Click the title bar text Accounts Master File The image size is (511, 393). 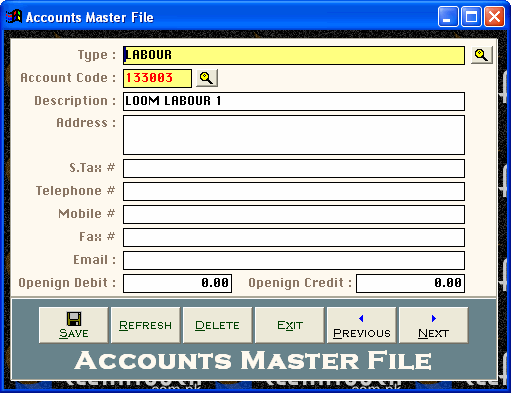(90, 17)
